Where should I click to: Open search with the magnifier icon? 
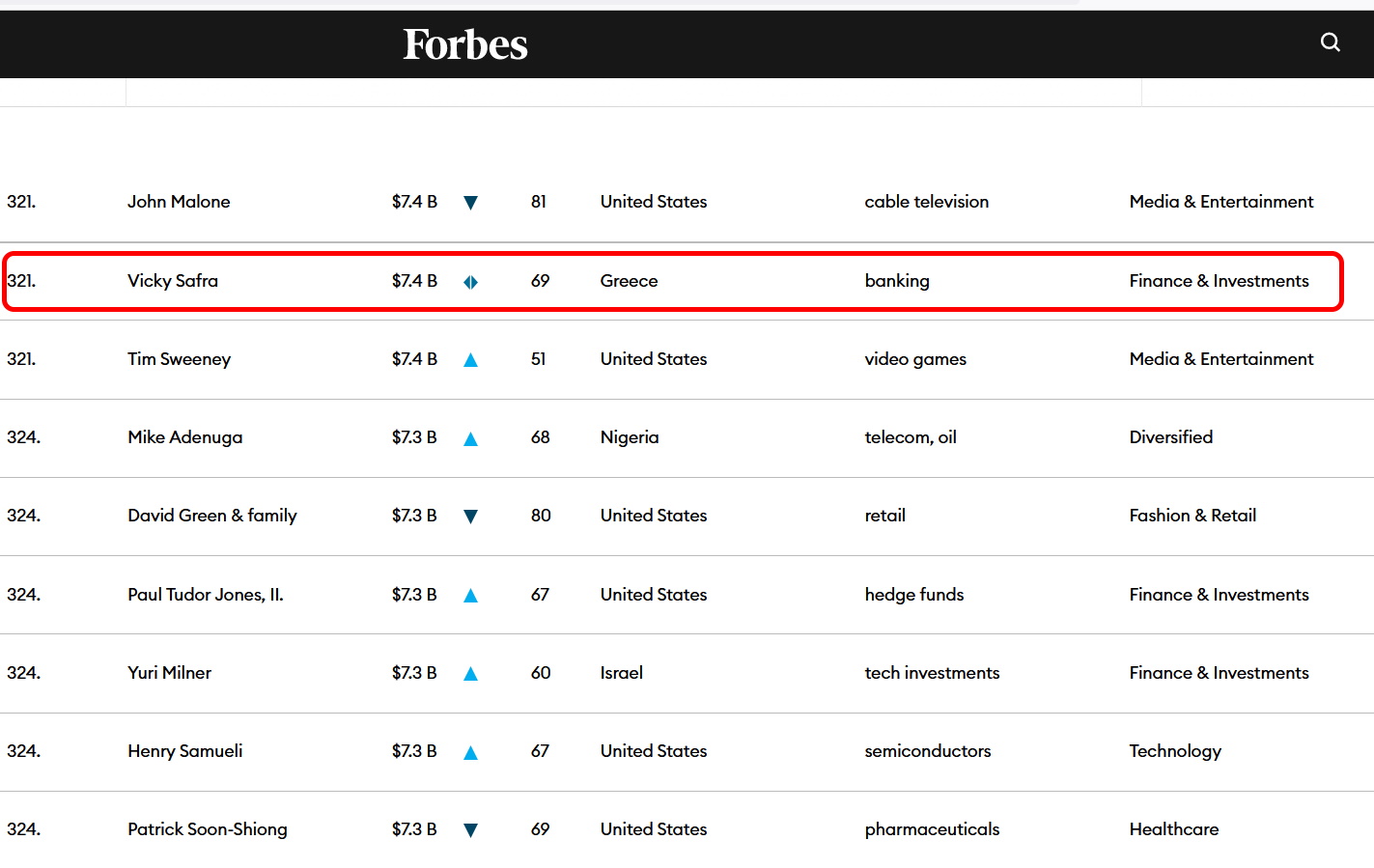(1331, 42)
